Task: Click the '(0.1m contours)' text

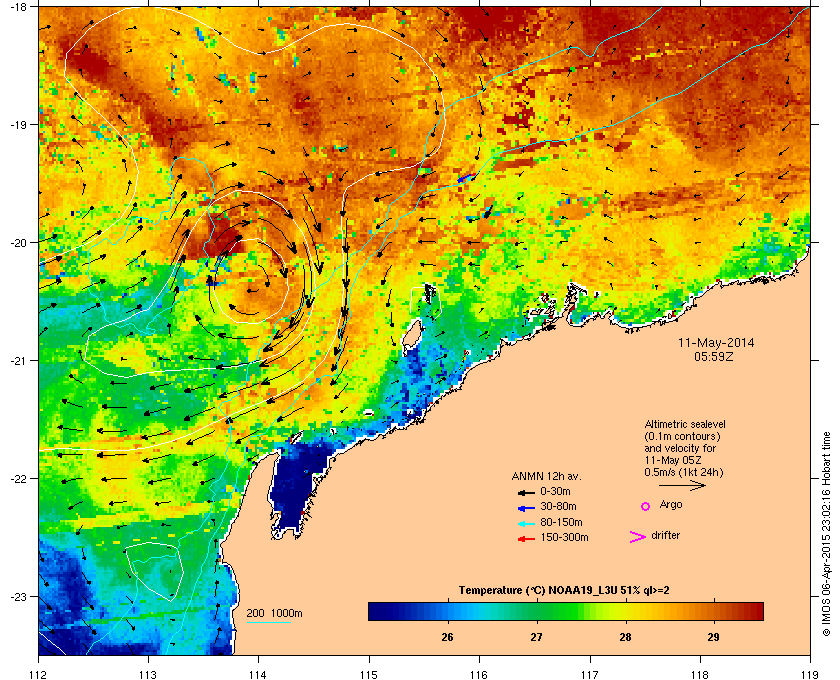Action: 682,436
